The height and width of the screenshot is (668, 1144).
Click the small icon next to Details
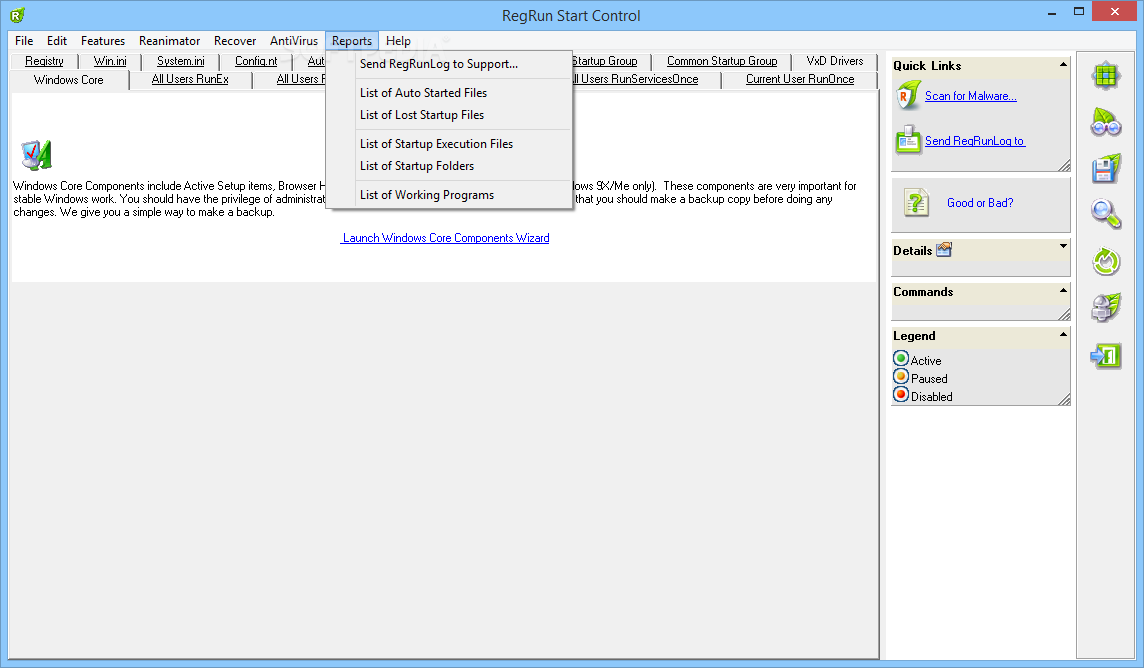pyautogui.click(x=944, y=249)
